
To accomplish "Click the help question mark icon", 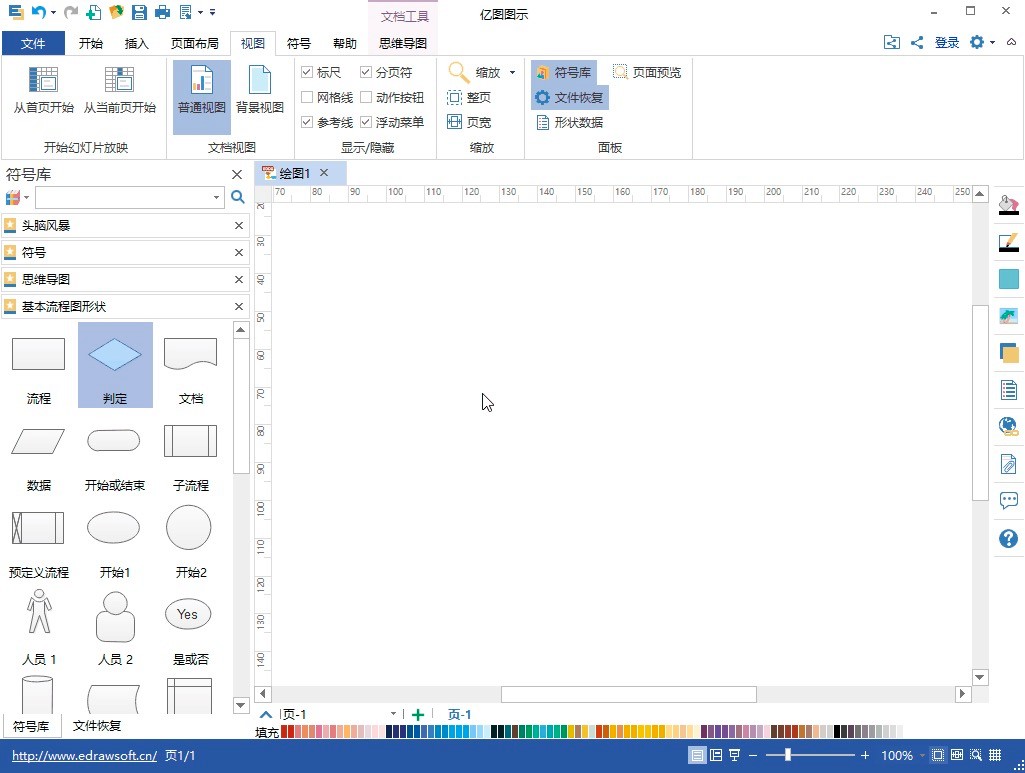I will pyautogui.click(x=1008, y=539).
